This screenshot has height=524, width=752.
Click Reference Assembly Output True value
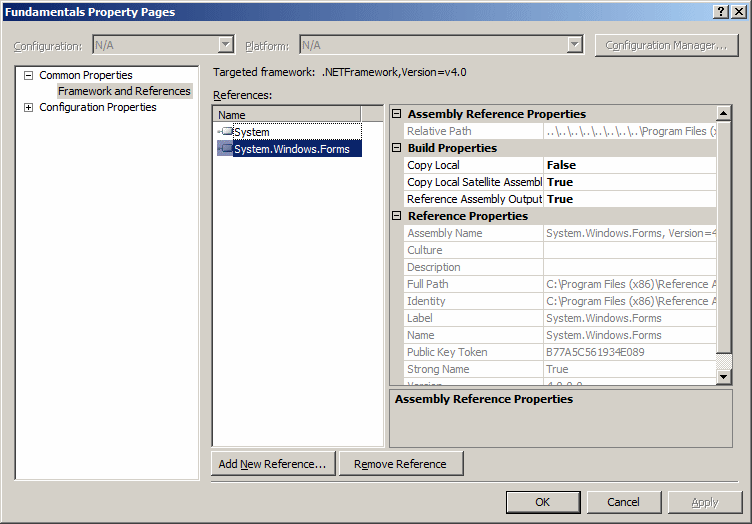630,199
